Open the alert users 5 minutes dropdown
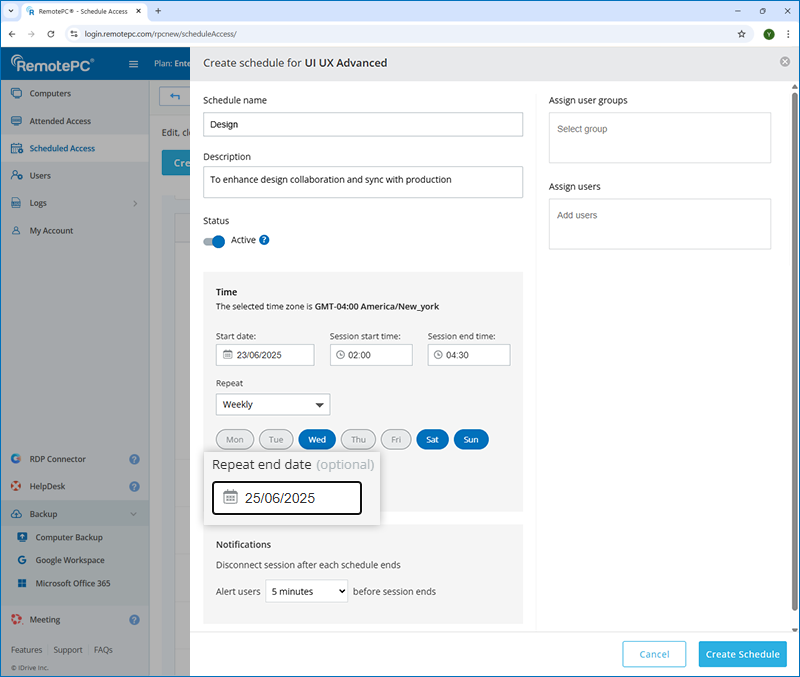800x677 pixels. 306,591
